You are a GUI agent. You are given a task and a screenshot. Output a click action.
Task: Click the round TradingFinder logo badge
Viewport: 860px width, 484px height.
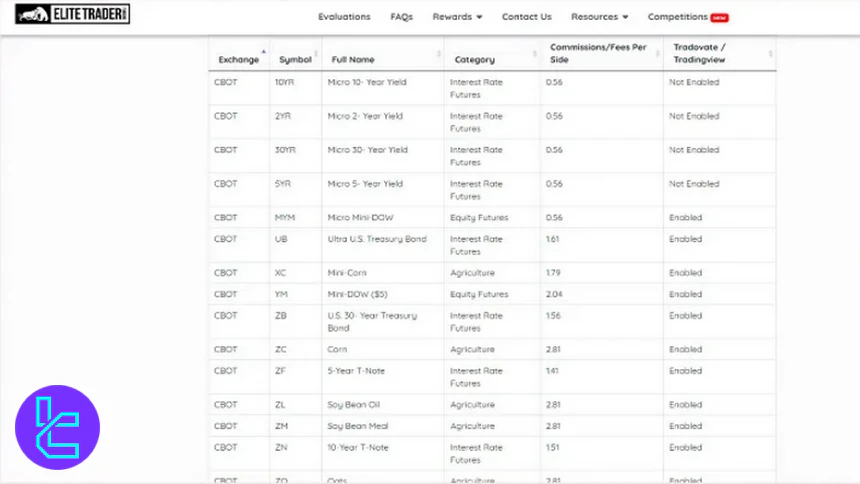coord(57,427)
